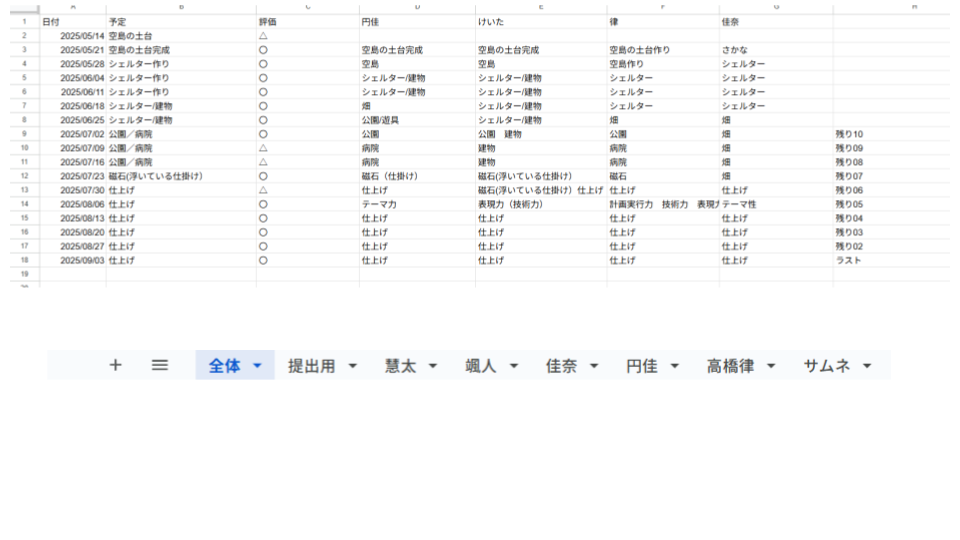Viewport: 960px width, 540px height.
Task: Expand the 提出用 tab menu arrow
Action: pyautogui.click(x=352, y=366)
